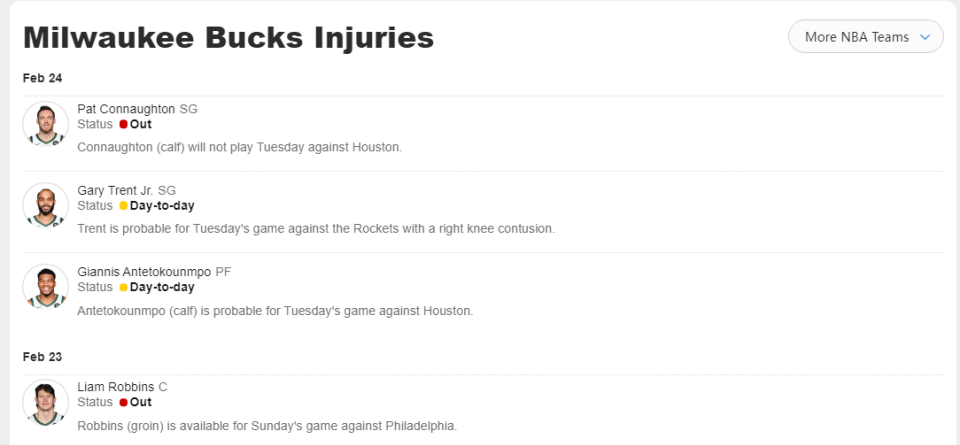This screenshot has width=960, height=445.
Task: Open Giannis Antetokounmpo's headshot photo
Action: (45, 287)
